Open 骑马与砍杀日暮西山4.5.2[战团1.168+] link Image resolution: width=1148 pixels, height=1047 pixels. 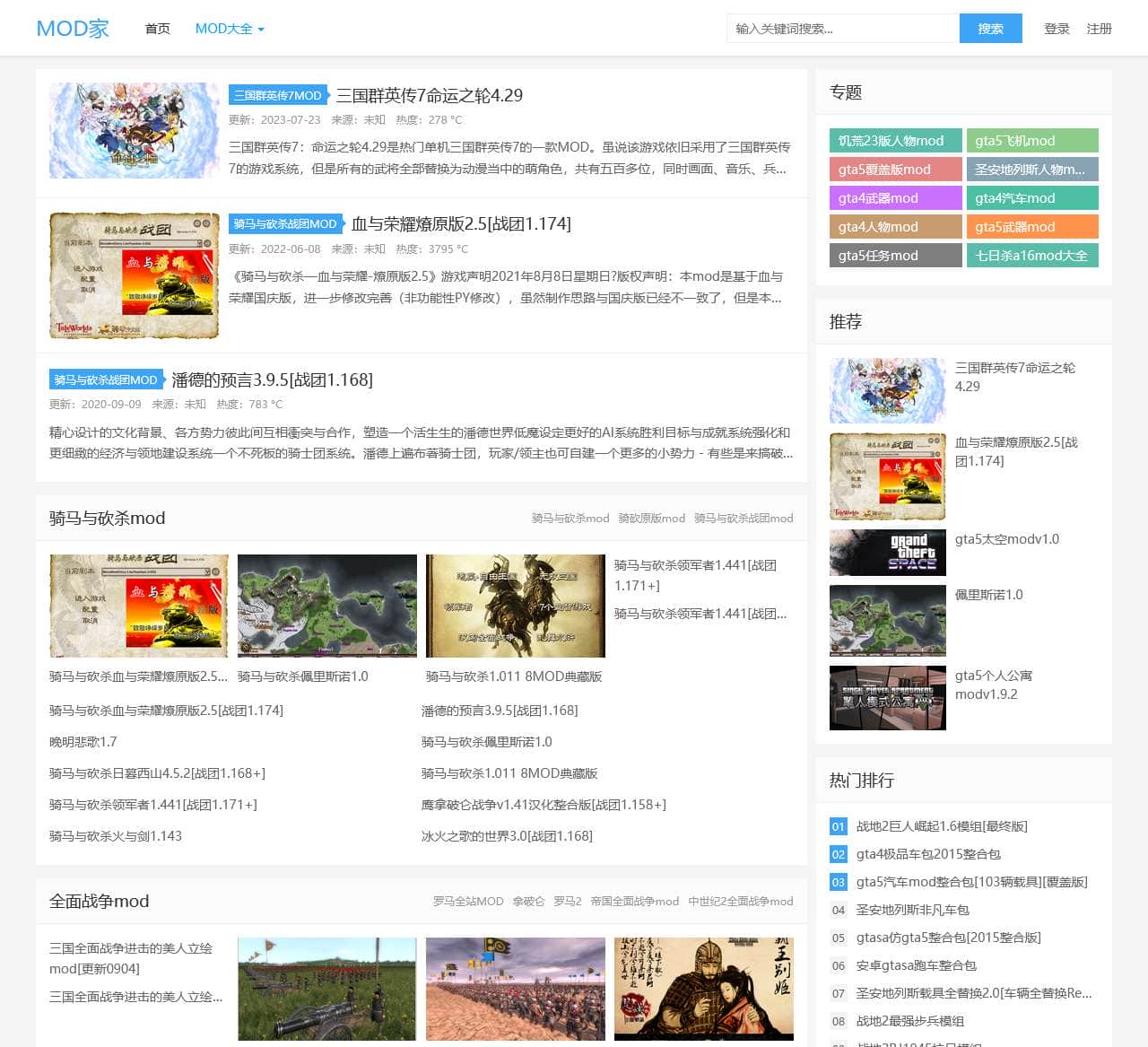[x=157, y=773]
